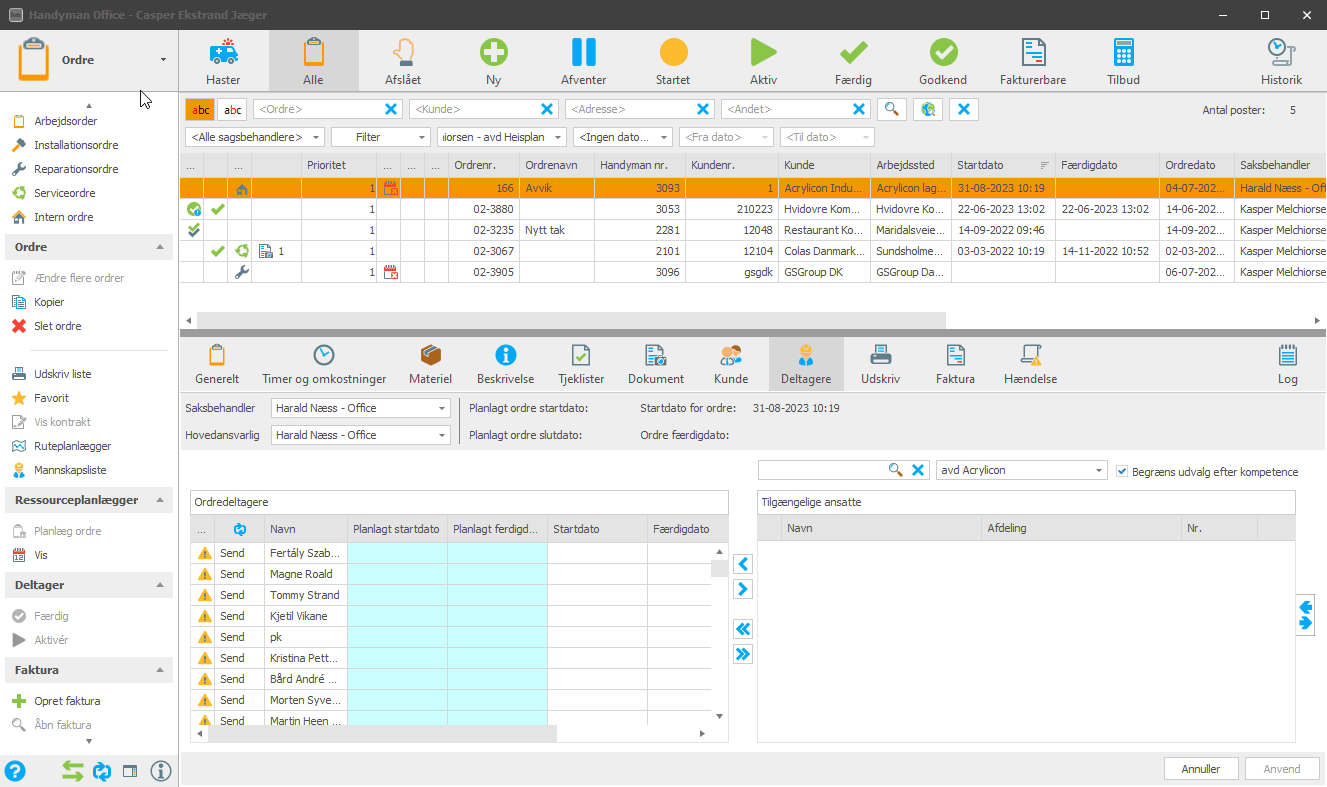Screen dimensions: 1327x787
Task: Open the avd Acrylicon dropdown
Action: [x=1021, y=470]
